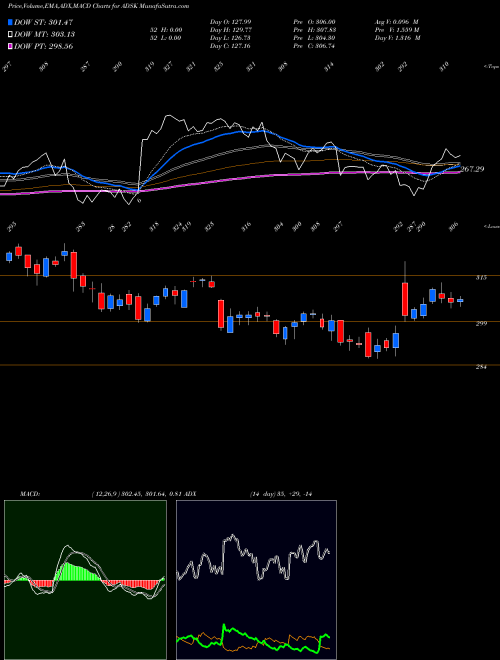Click the magenta DOW PT legend swatch
The height and width of the screenshot is (660, 500).
(10, 46)
